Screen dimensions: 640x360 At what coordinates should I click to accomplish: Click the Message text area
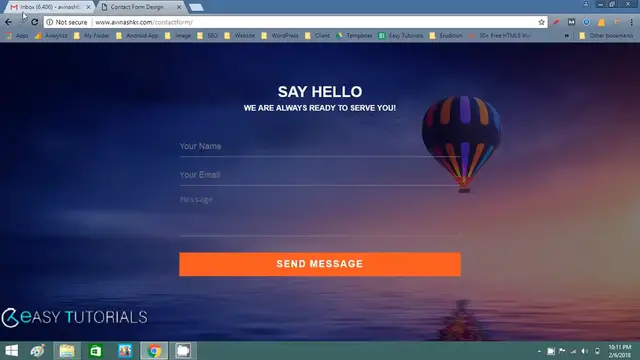coord(320,214)
